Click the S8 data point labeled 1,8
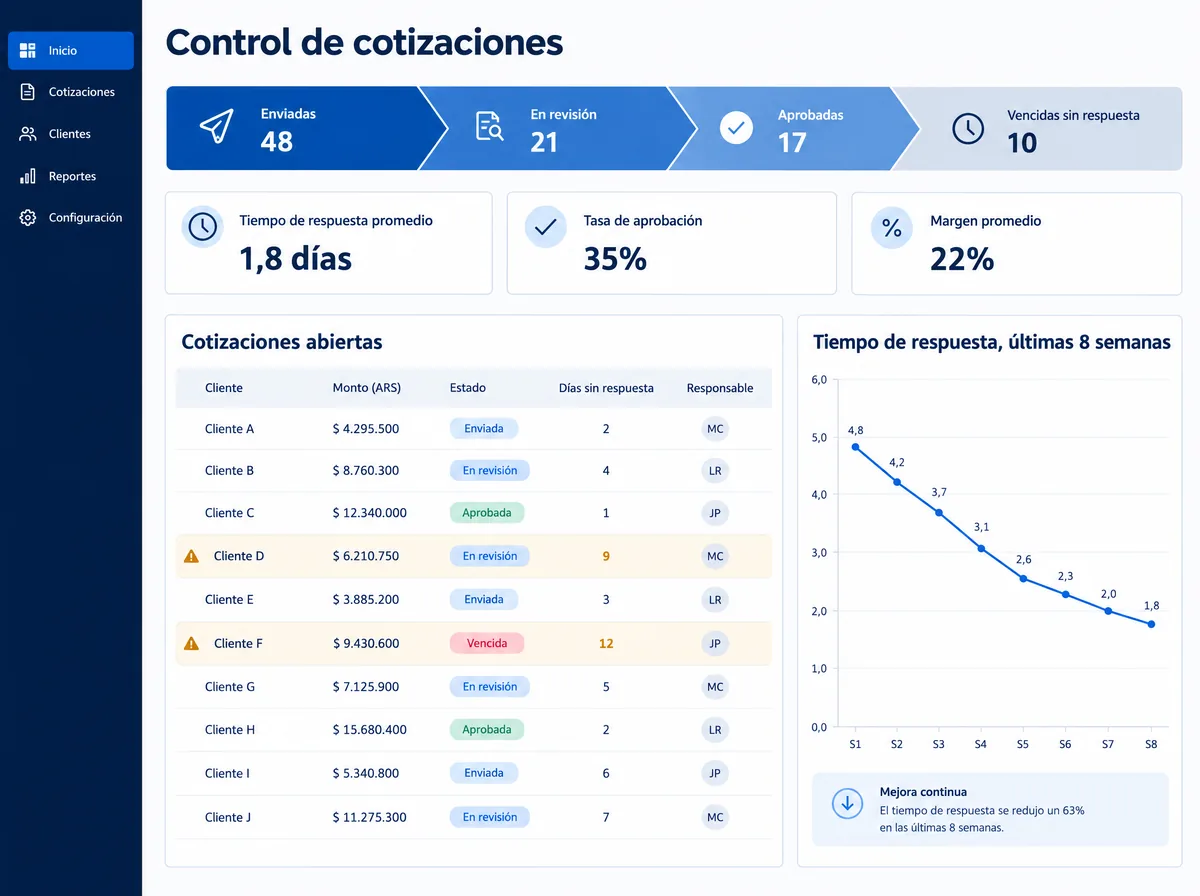This screenshot has height=896, width=1200. coord(1151,624)
